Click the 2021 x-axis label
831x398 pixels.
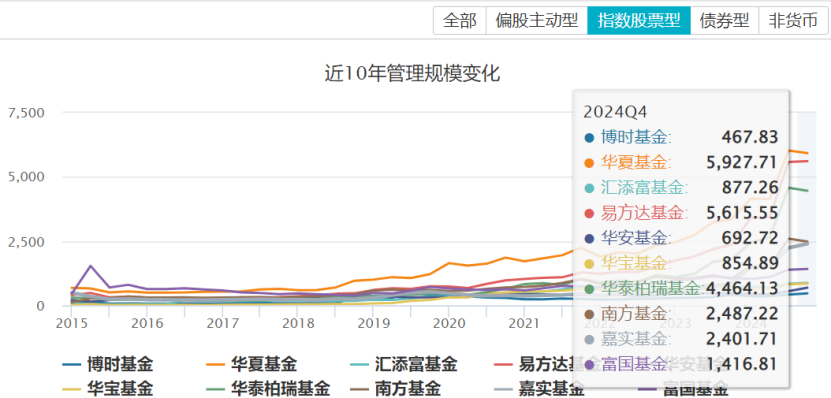pos(524,323)
